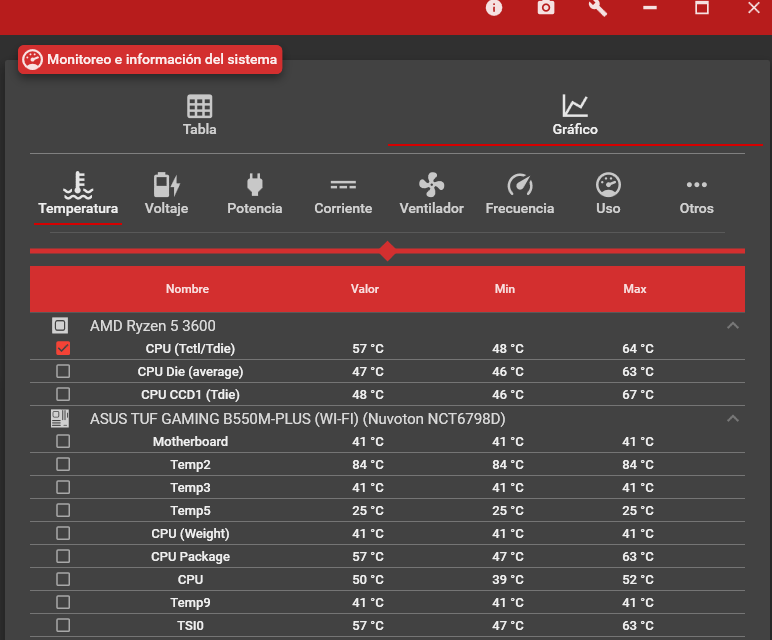Viewport: 772px width, 640px height.
Task: Click the three-dots Otros icon
Action: 697,185
